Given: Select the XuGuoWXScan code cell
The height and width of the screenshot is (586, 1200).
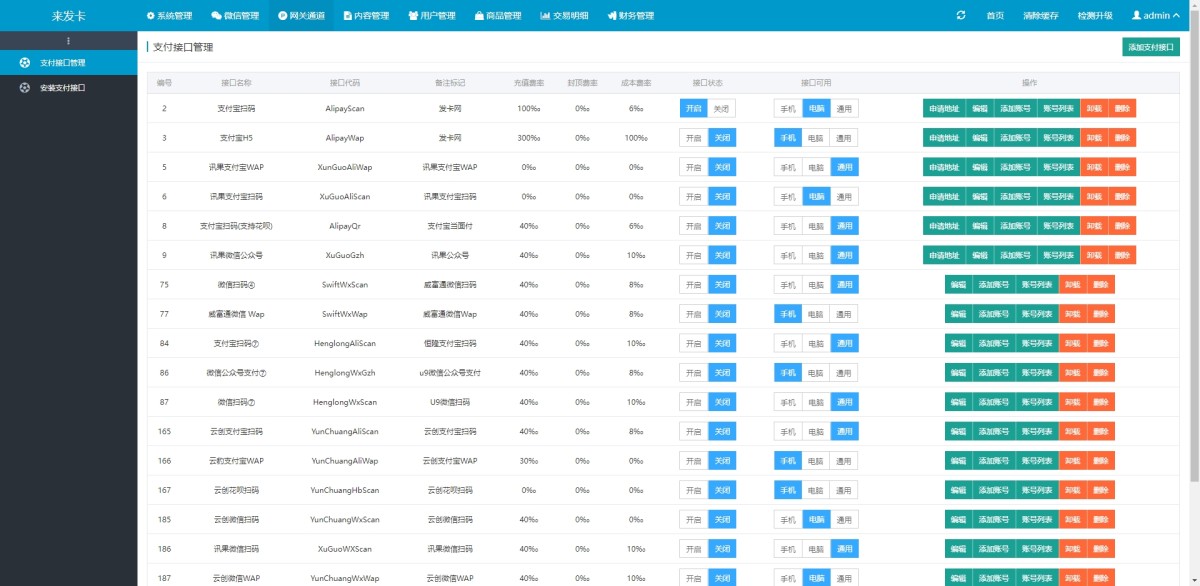Looking at the screenshot, I should coord(345,548).
